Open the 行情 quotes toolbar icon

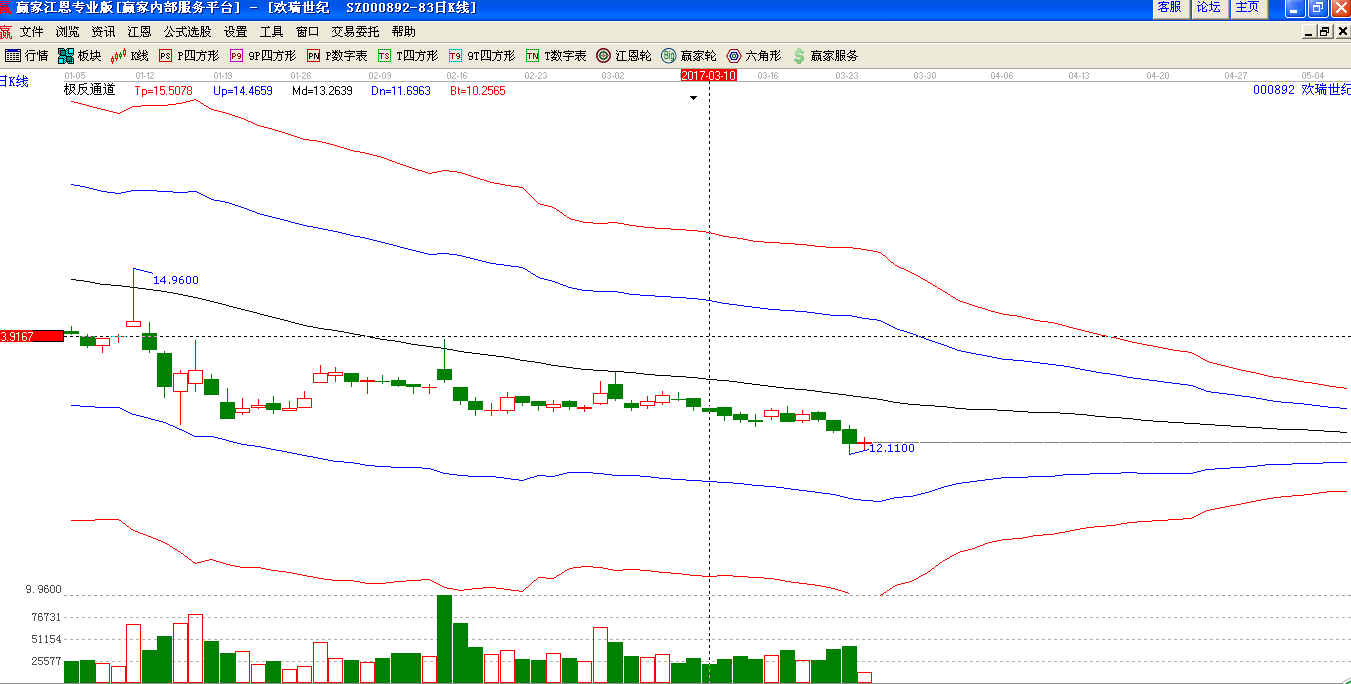[27, 56]
